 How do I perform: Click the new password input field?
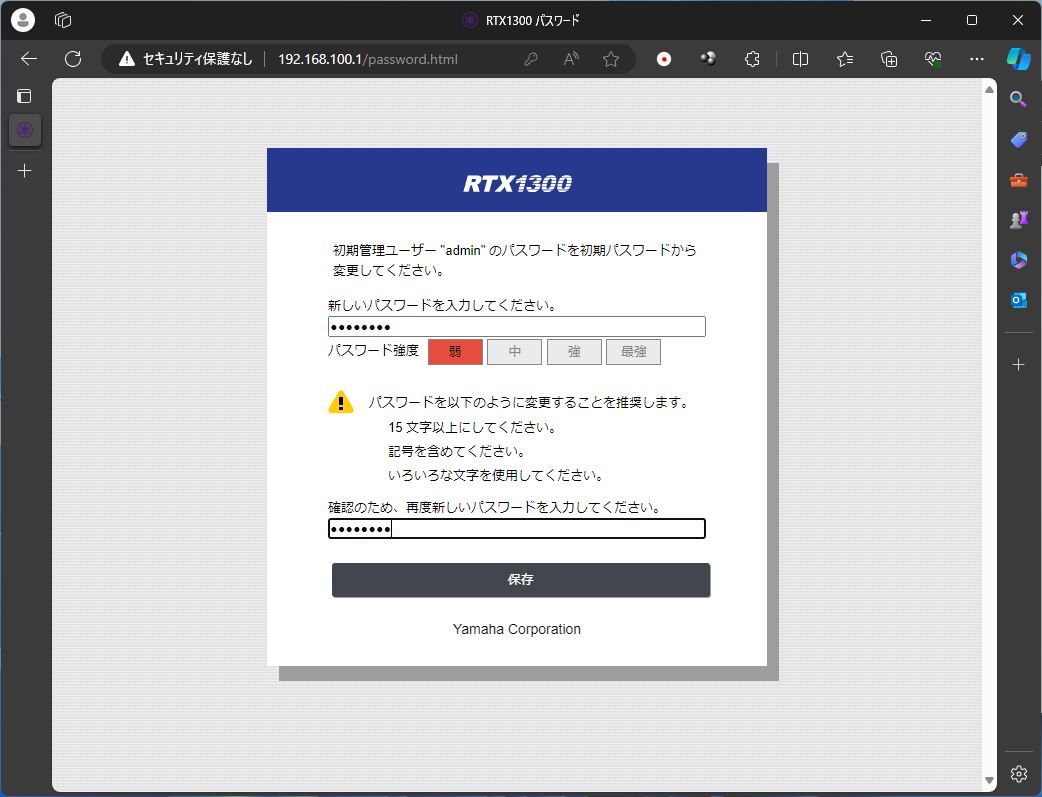click(x=516, y=326)
